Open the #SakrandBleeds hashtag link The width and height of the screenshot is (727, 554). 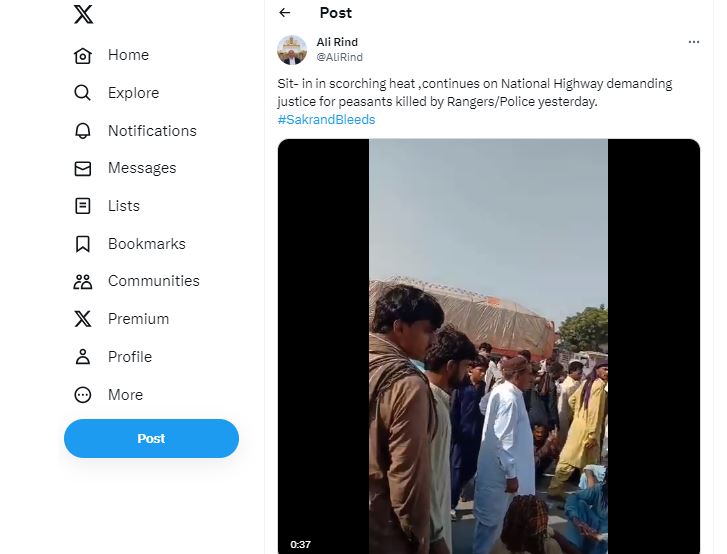pos(326,120)
